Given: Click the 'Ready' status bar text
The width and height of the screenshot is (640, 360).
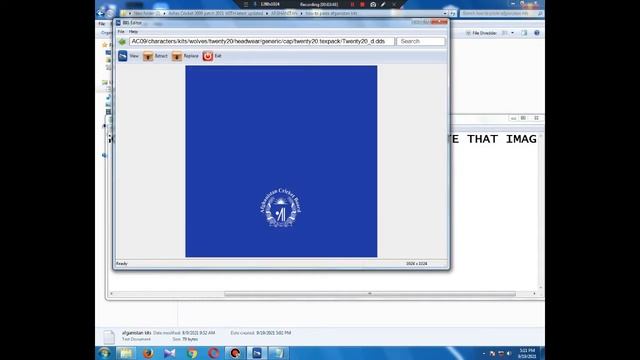Looking at the screenshot, I should click(122, 264).
